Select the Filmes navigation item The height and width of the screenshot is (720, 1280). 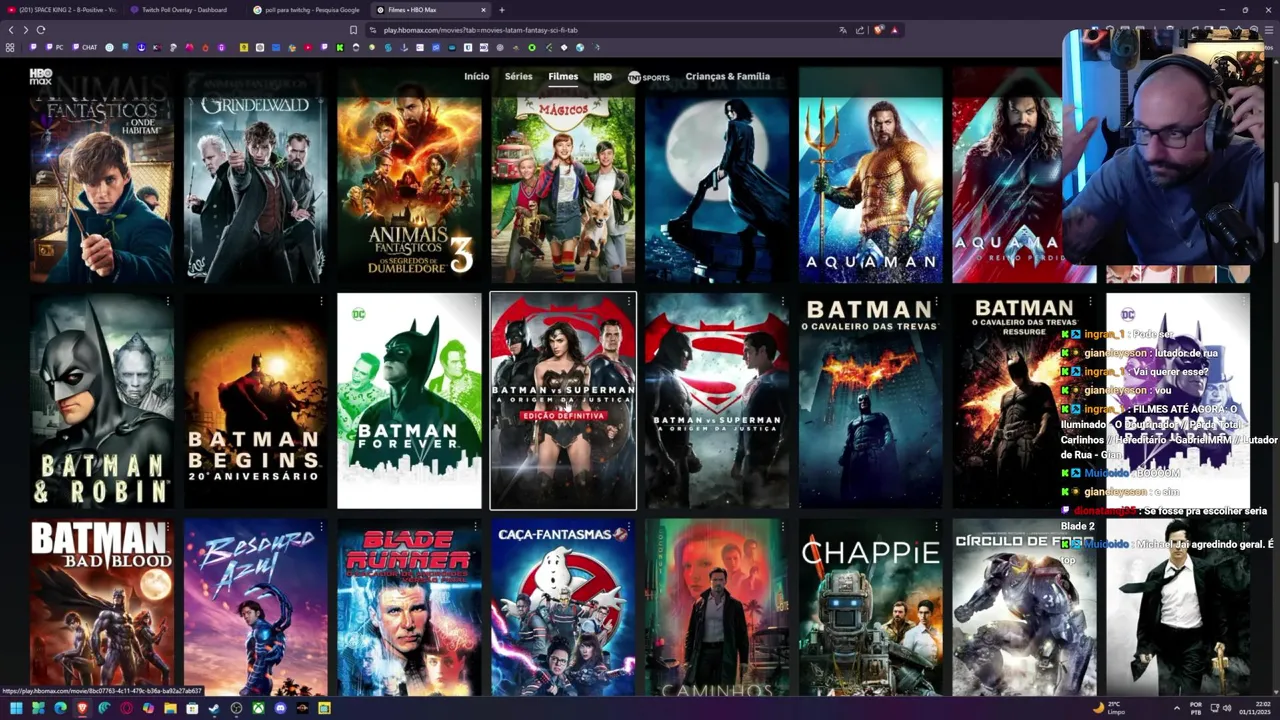[x=563, y=76]
